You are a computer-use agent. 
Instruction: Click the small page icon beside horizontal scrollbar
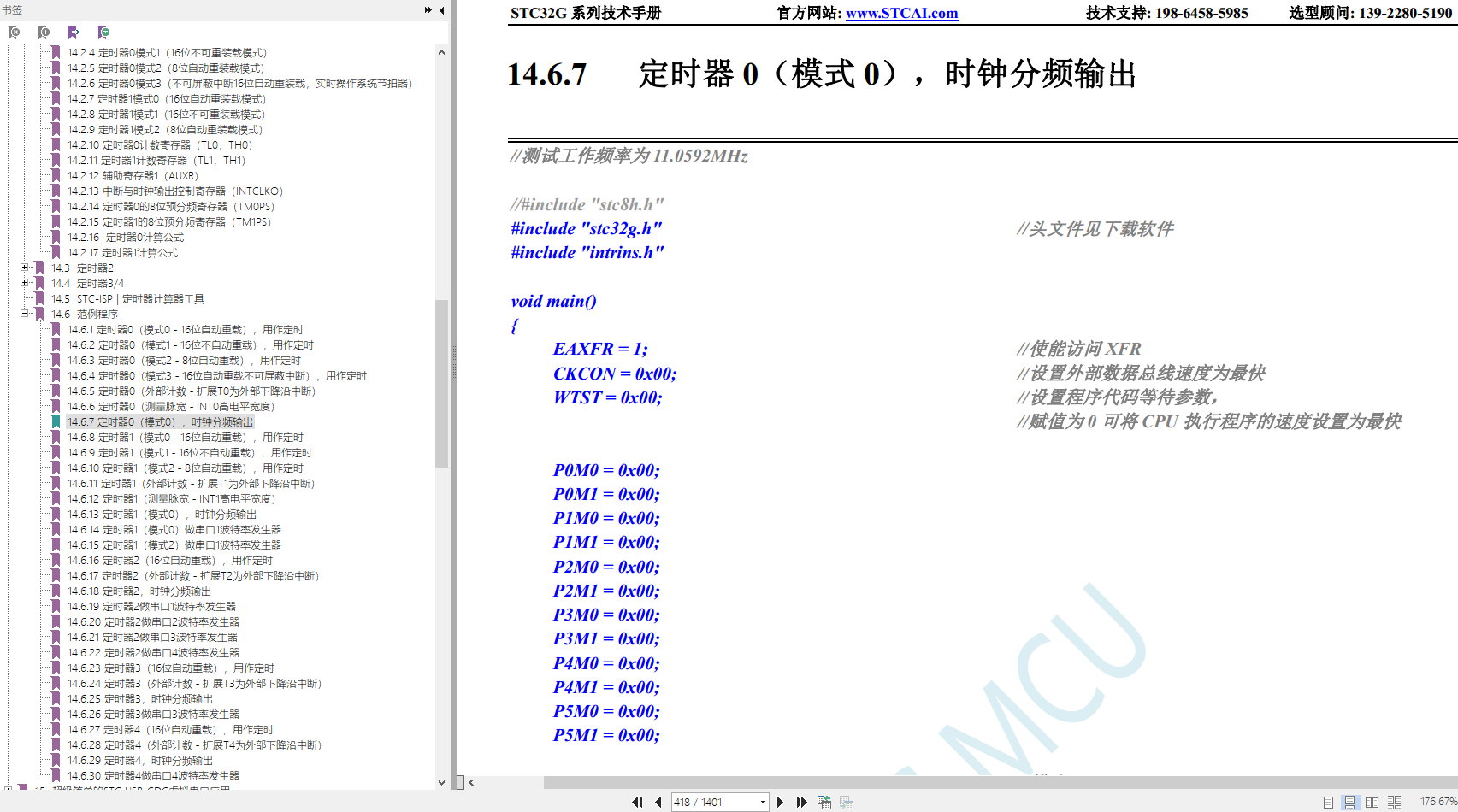460,782
